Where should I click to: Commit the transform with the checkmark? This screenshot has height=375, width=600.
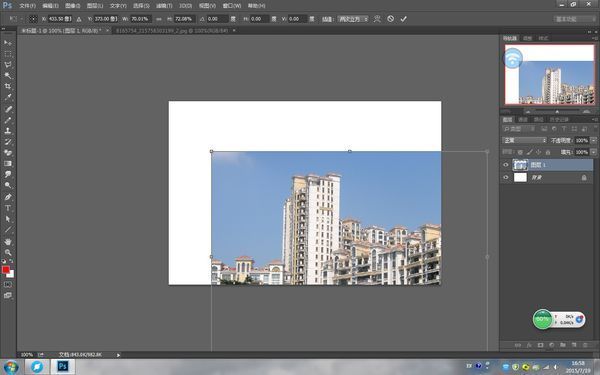(x=403, y=19)
